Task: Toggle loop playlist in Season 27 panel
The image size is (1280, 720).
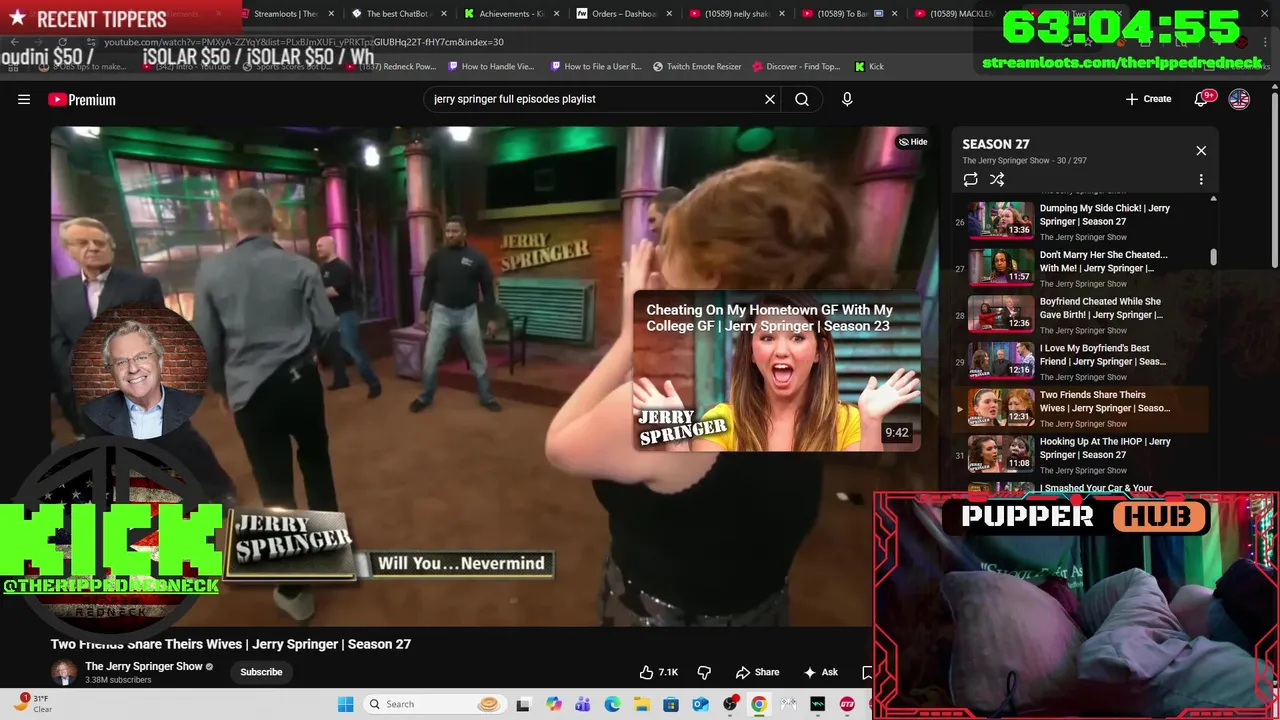Action: 970,179
